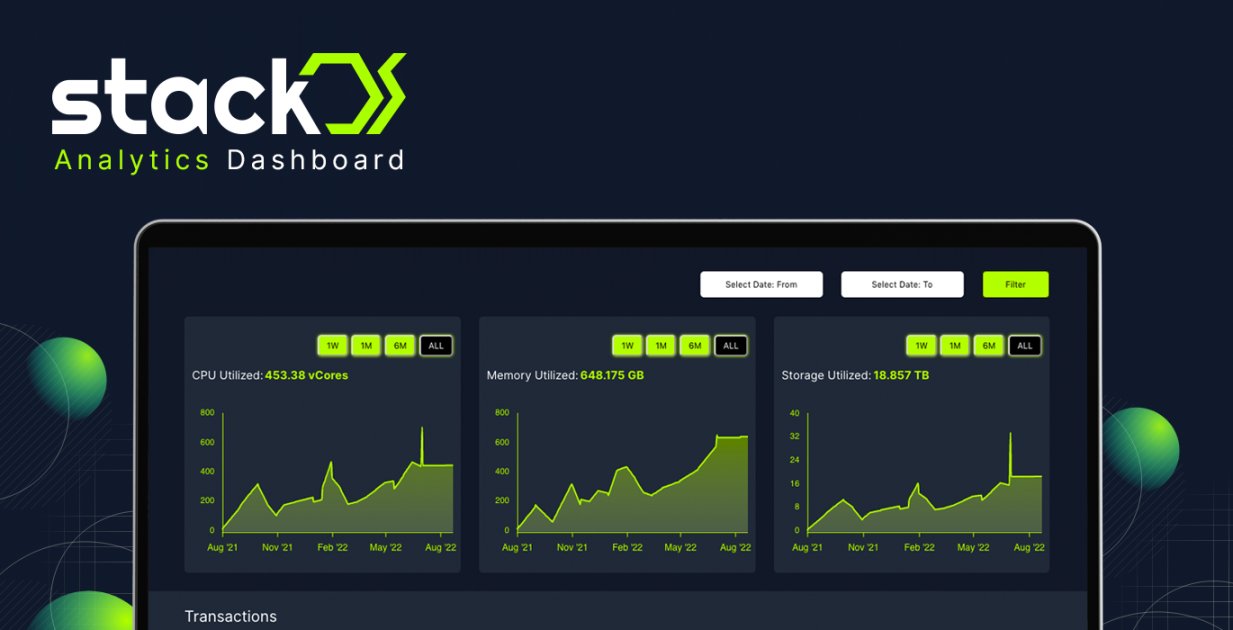1233x630 pixels.
Task: Select the 1M range on Memory chart
Action: (660, 345)
